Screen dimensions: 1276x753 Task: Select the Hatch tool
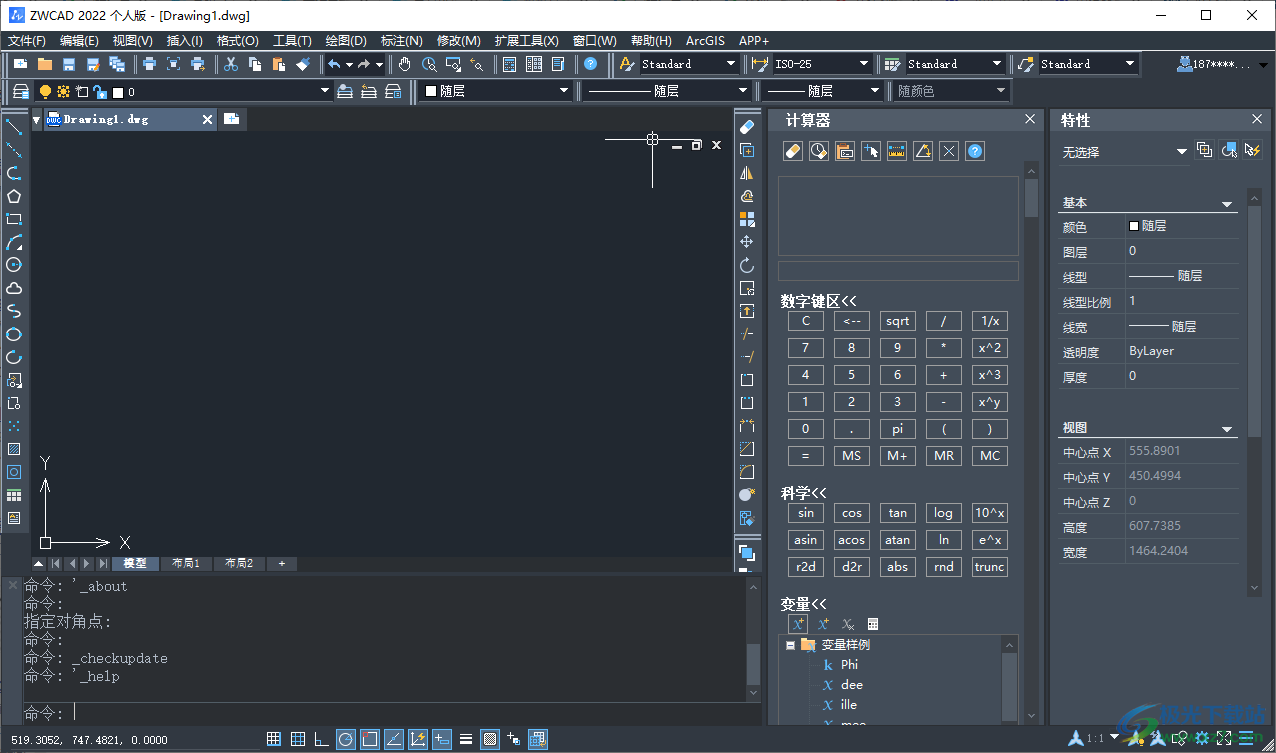tap(14, 449)
